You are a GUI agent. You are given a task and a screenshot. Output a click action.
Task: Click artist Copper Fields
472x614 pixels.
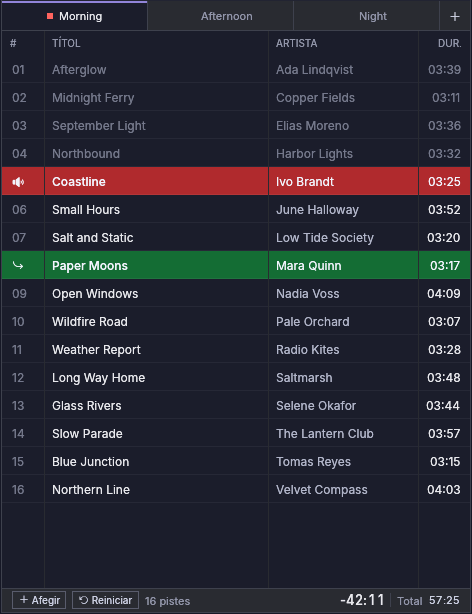click(315, 98)
